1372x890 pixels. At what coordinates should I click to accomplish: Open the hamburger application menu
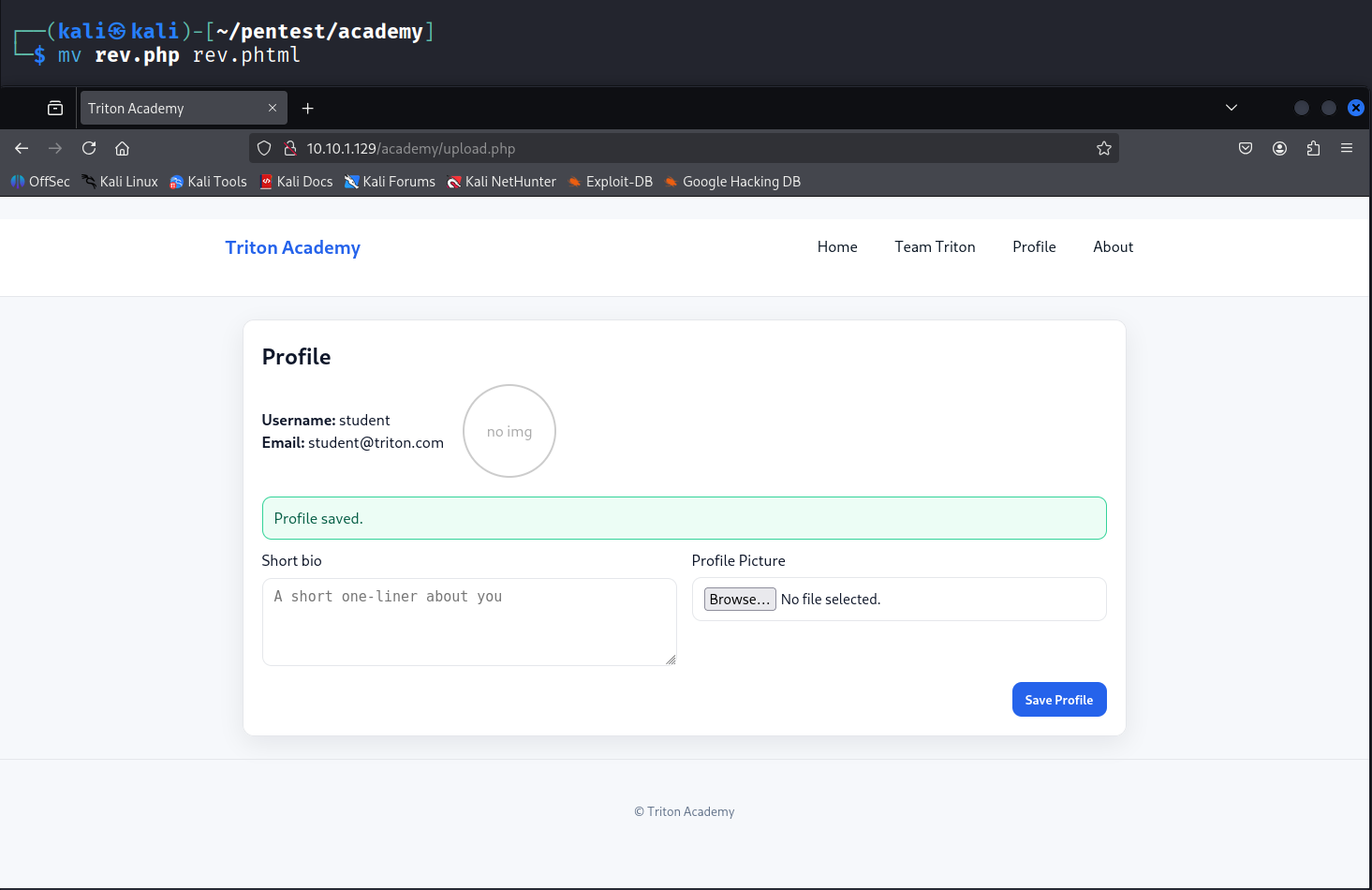(1347, 148)
